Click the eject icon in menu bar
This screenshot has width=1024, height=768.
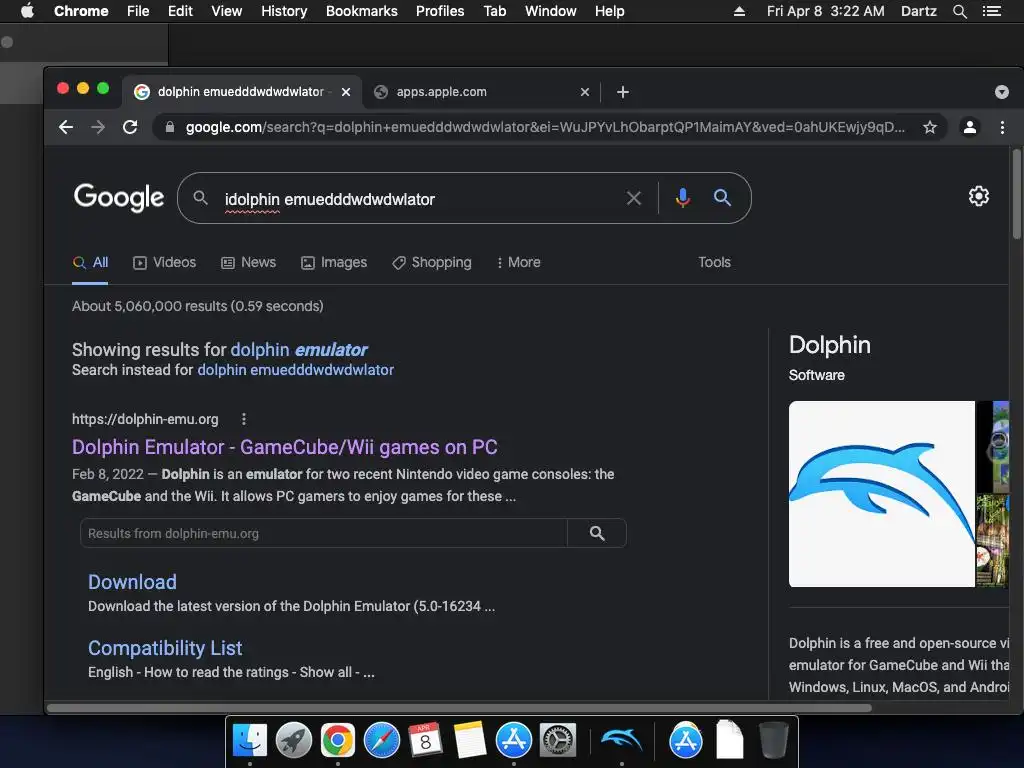coord(739,11)
